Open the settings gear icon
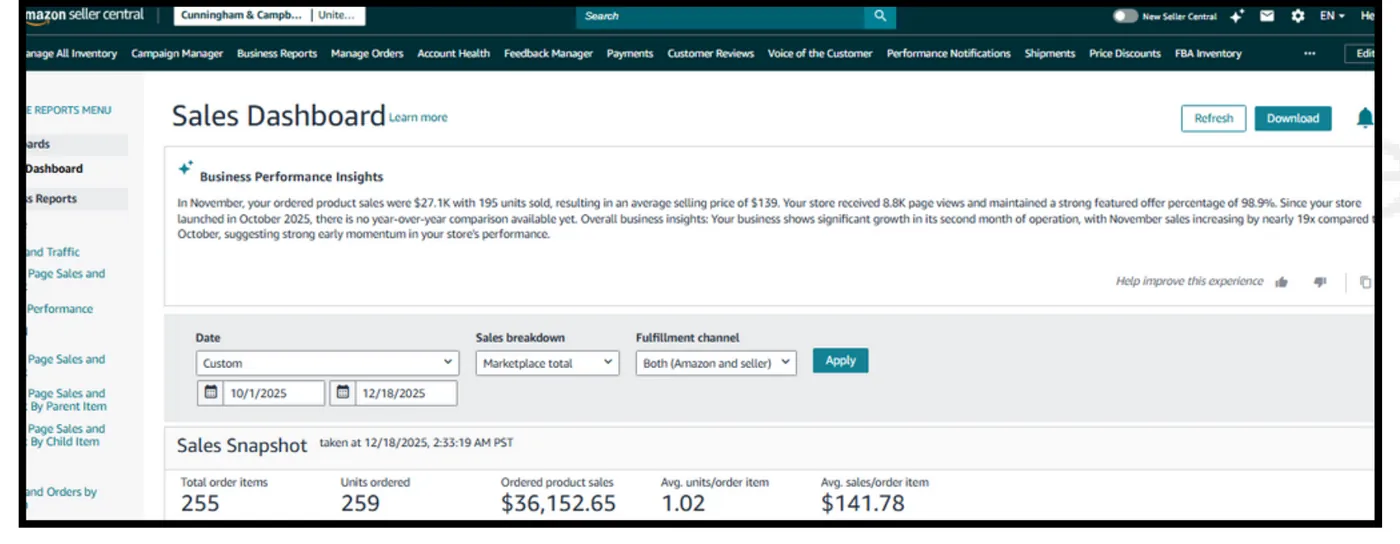 pos(1298,16)
